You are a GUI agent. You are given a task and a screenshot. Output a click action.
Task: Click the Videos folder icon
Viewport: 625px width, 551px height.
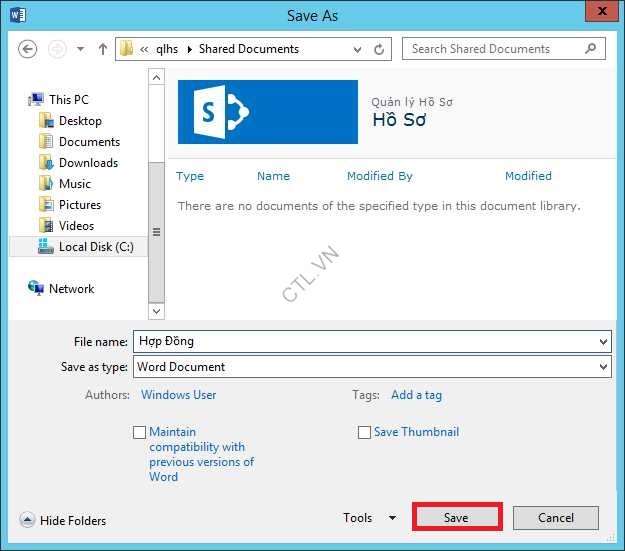(46, 226)
